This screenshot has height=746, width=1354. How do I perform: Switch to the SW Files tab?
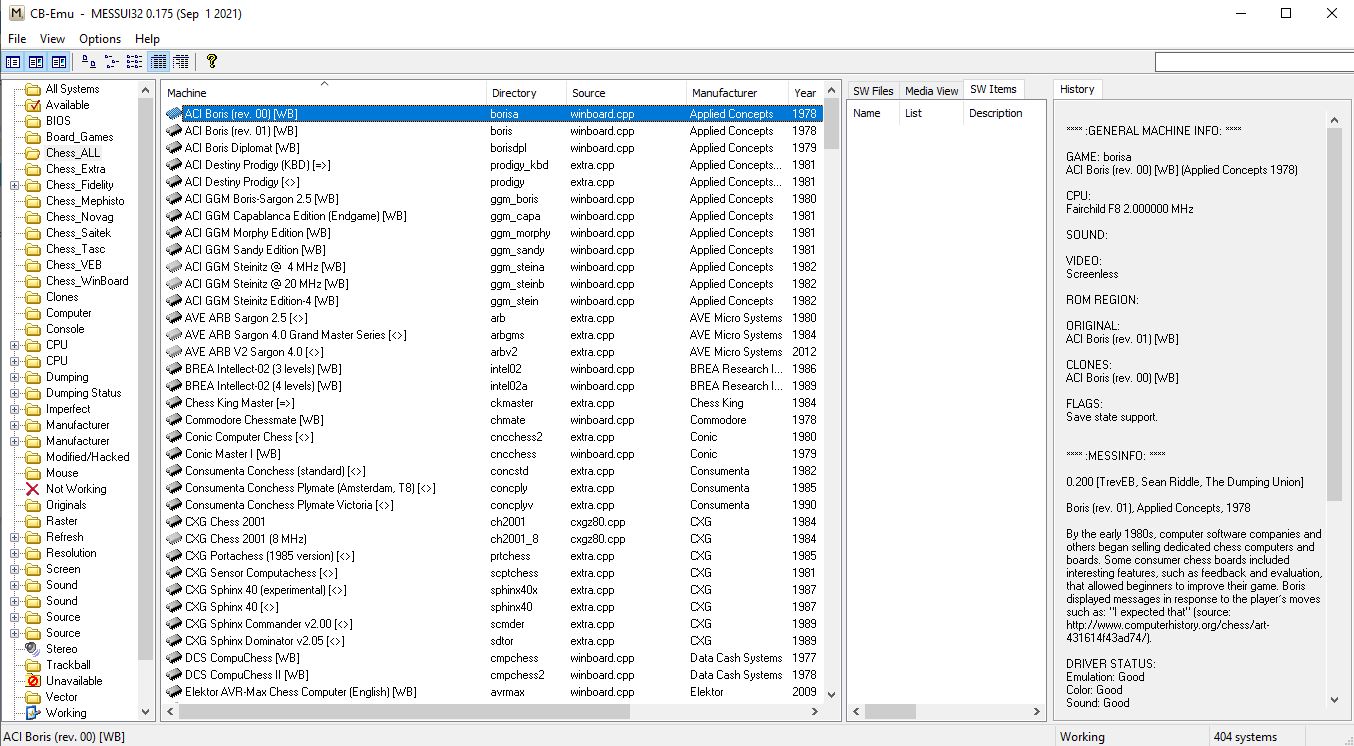(873, 91)
